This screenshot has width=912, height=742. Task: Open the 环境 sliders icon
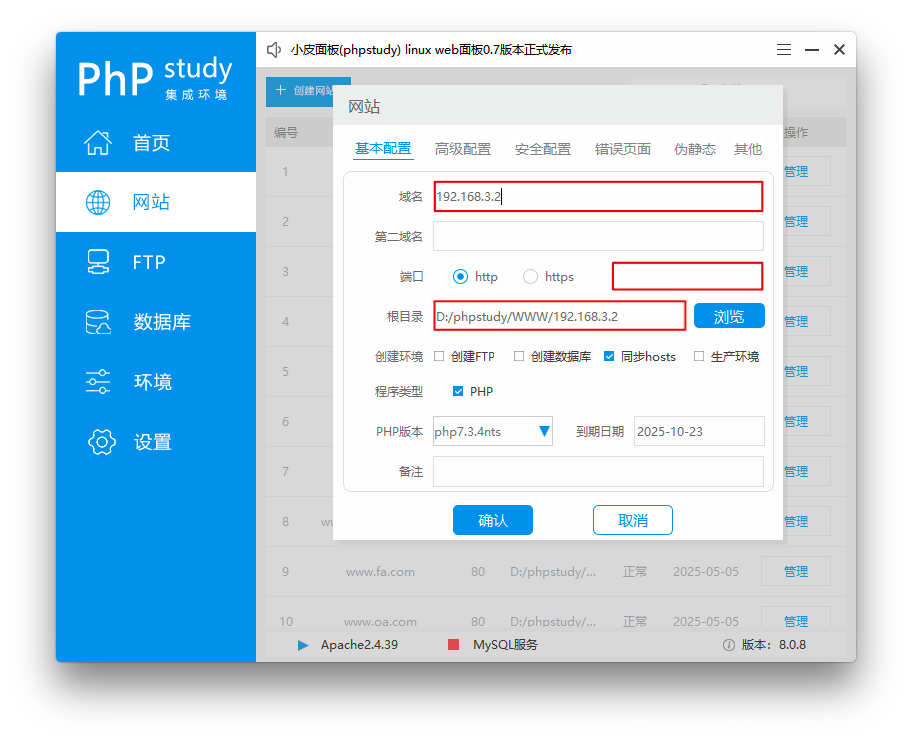coord(98,381)
